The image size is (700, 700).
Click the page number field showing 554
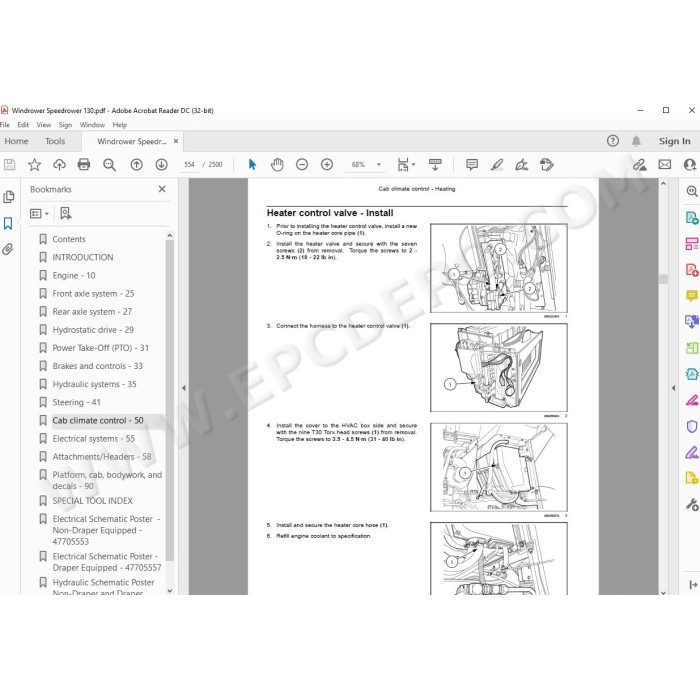pyautogui.click(x=189, y=165)
